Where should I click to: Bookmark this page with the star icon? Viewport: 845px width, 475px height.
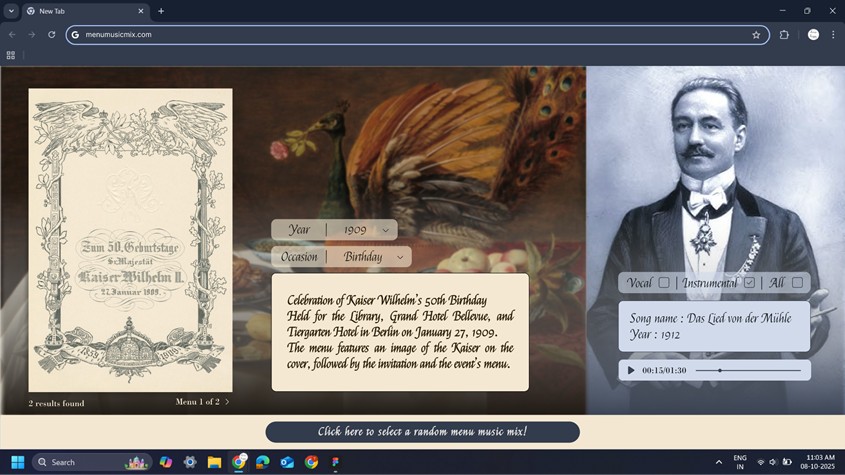pos(756,34)
